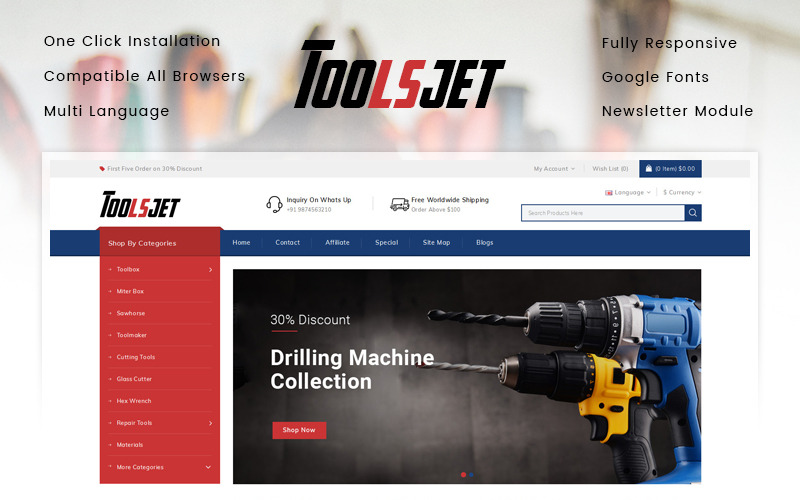
Task: Click the ToolsJet store logo
Action: pyautogui.click(x=140, y=205)
